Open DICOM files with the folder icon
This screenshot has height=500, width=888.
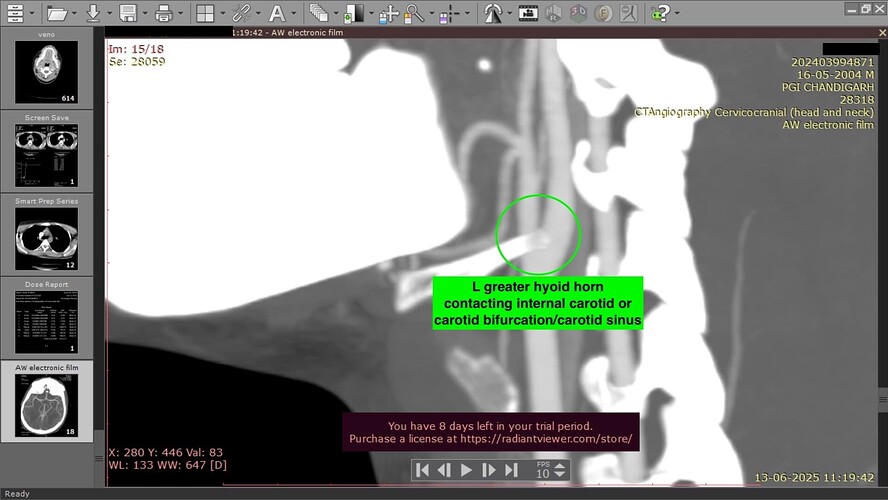57,12
